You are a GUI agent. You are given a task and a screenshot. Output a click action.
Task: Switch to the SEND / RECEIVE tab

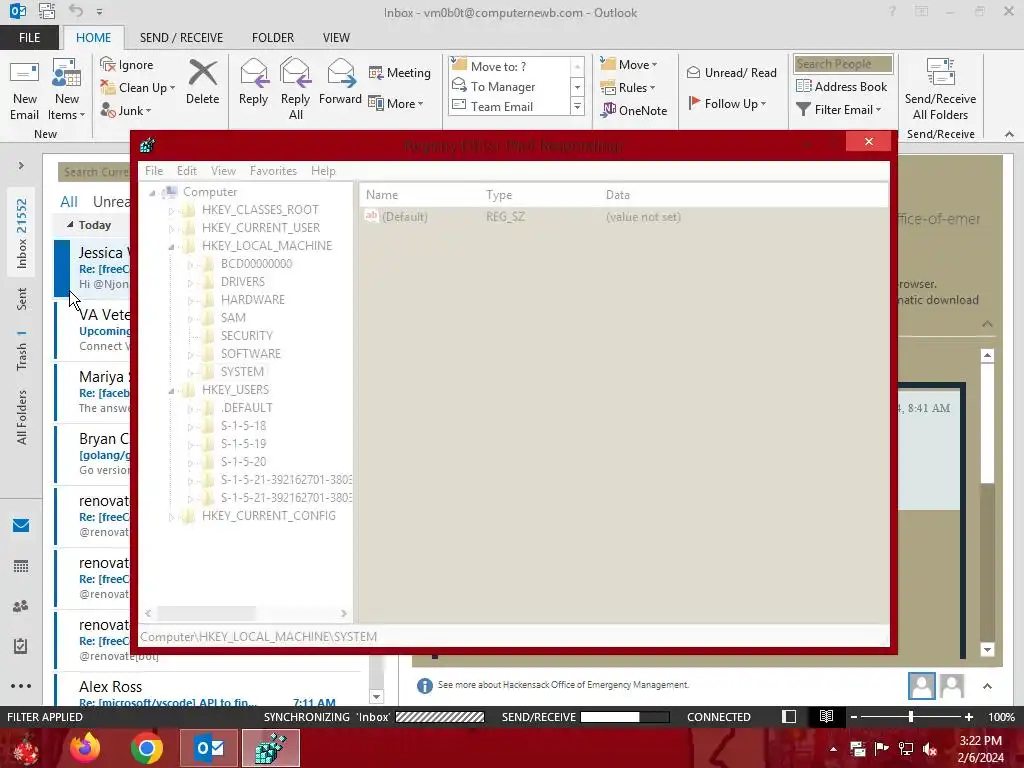182,37
